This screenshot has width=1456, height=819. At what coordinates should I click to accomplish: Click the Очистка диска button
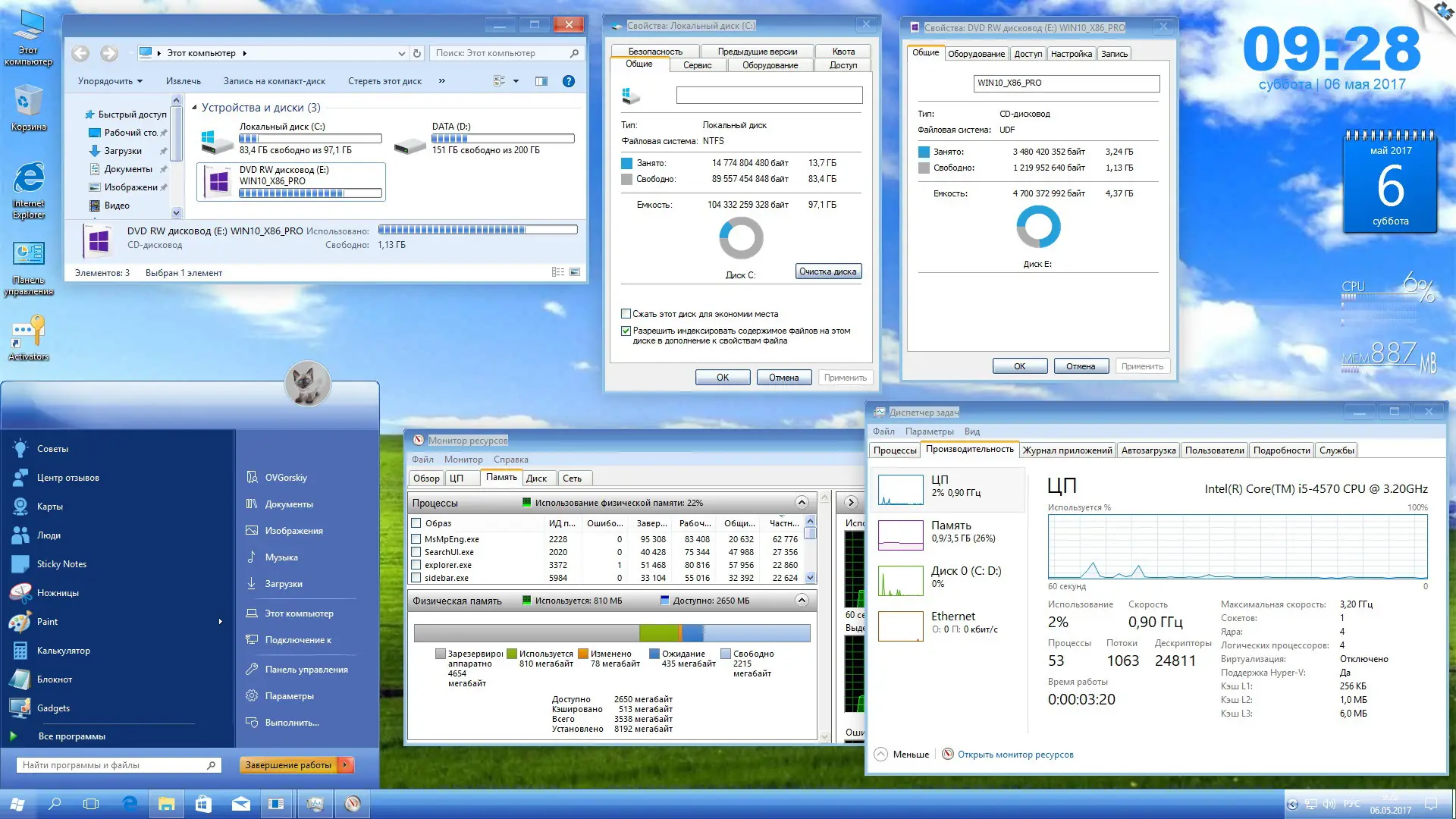click(827, 271)
